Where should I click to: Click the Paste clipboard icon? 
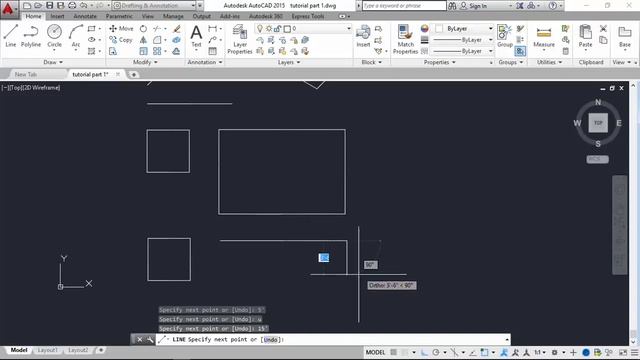pos(585,36)
